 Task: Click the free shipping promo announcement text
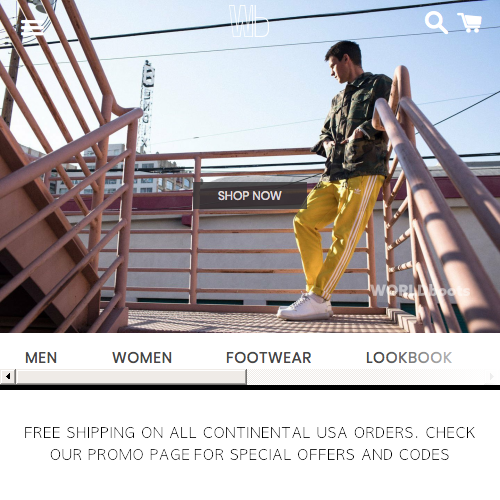click(250, 444)
